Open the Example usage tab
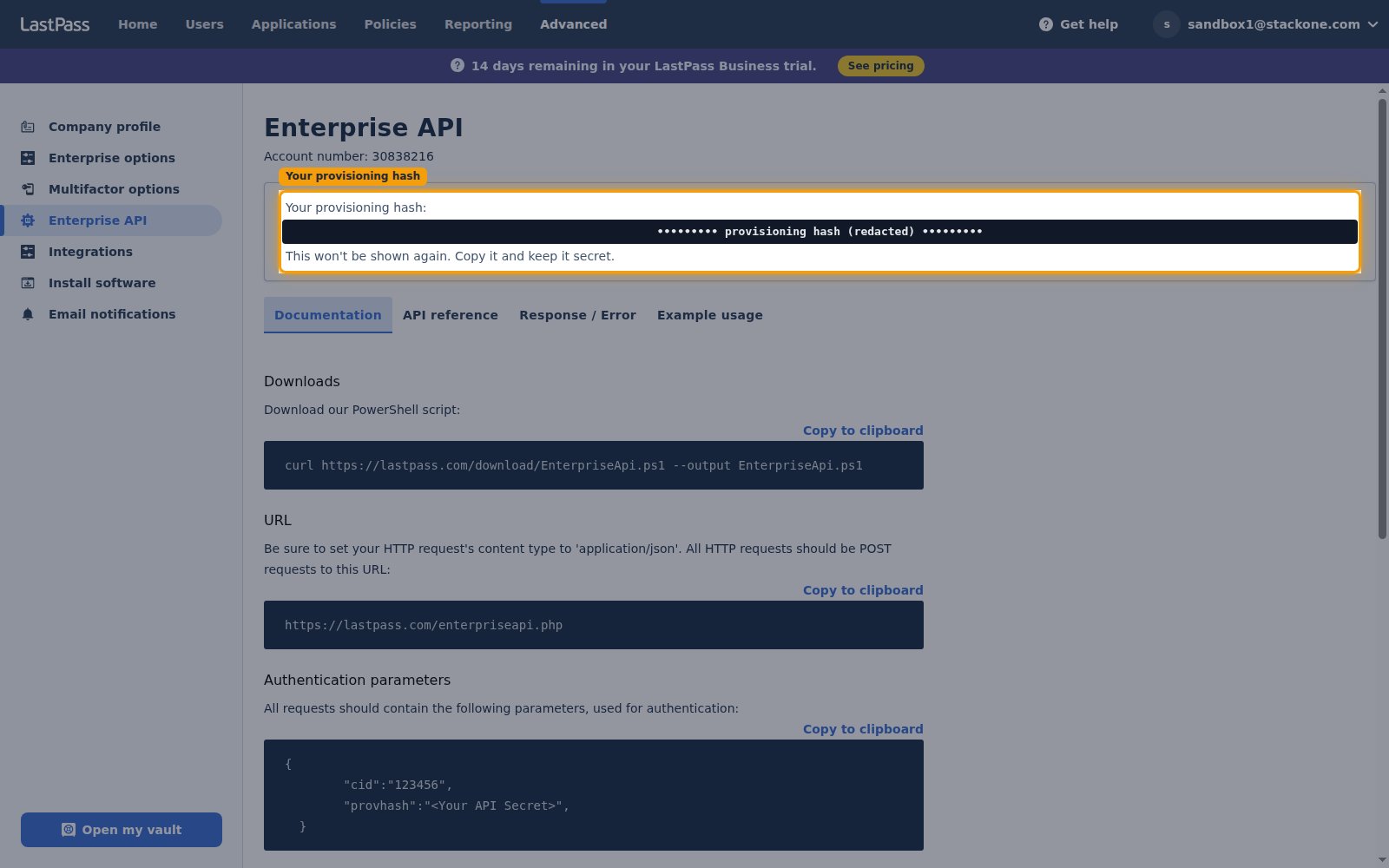The width and height of the screenshot is (1389, 868). point(710,315)
